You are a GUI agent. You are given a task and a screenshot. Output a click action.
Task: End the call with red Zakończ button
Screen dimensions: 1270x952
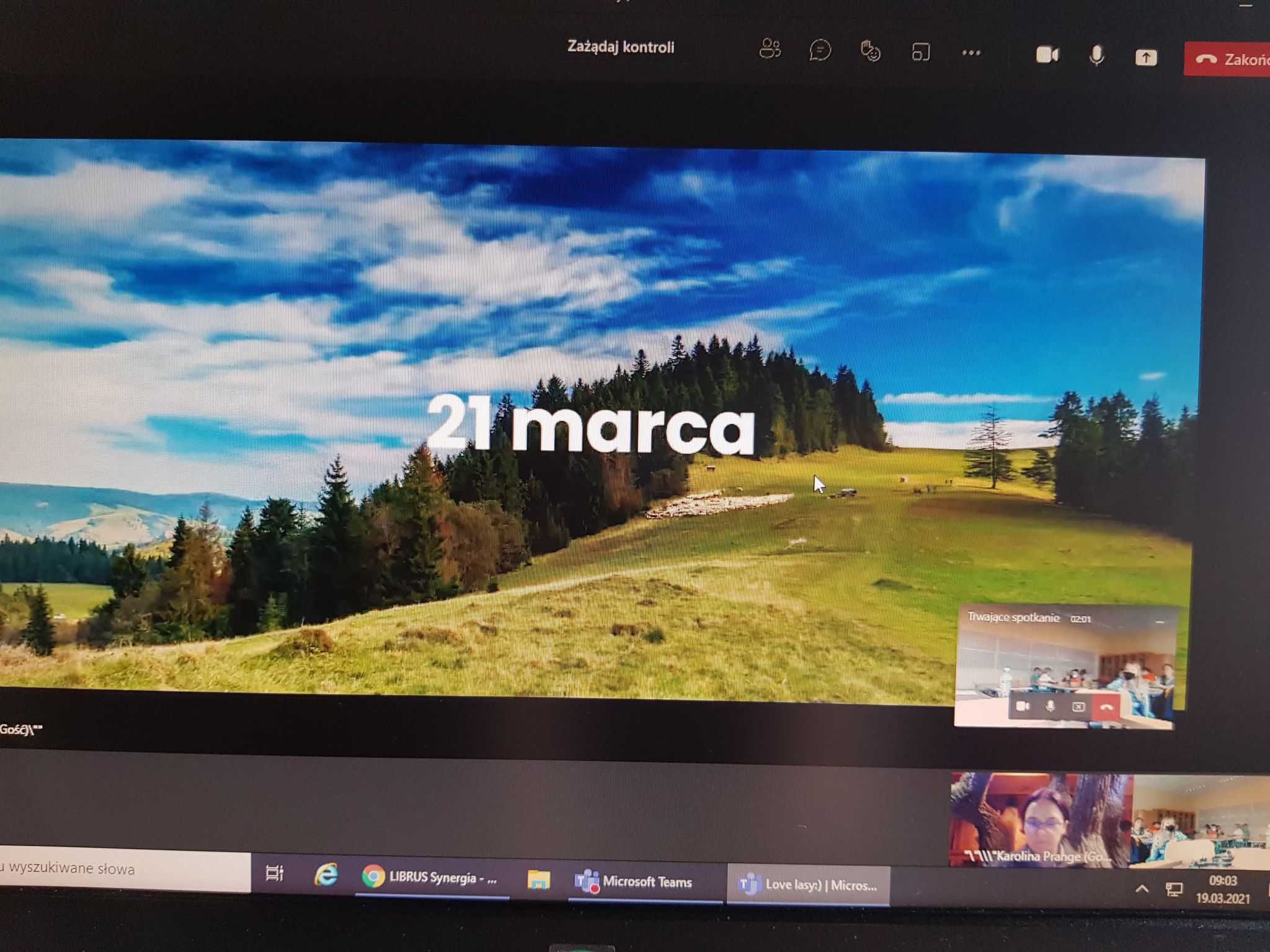point(1227,59)
